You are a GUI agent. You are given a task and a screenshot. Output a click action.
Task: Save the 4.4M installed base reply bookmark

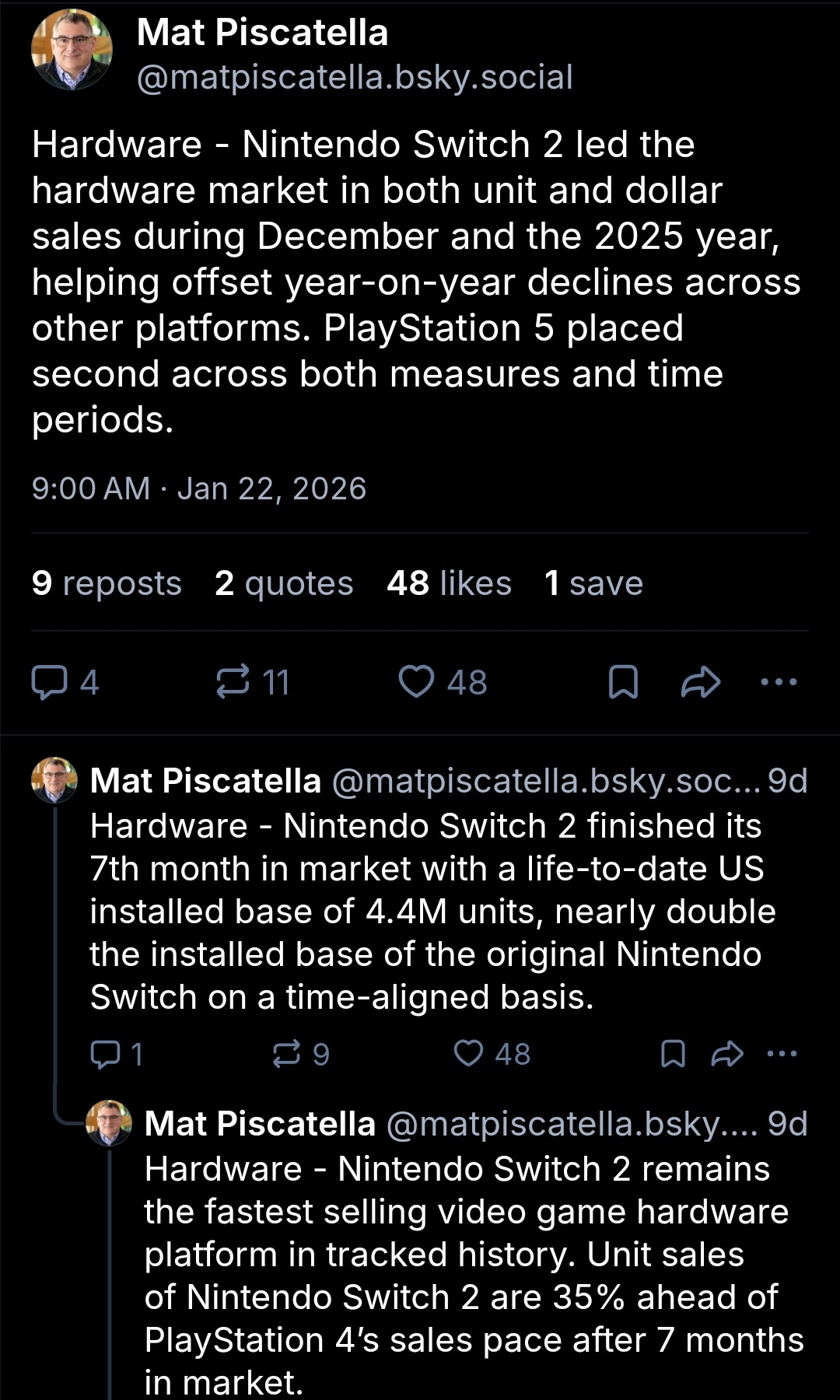point(673,1054)
